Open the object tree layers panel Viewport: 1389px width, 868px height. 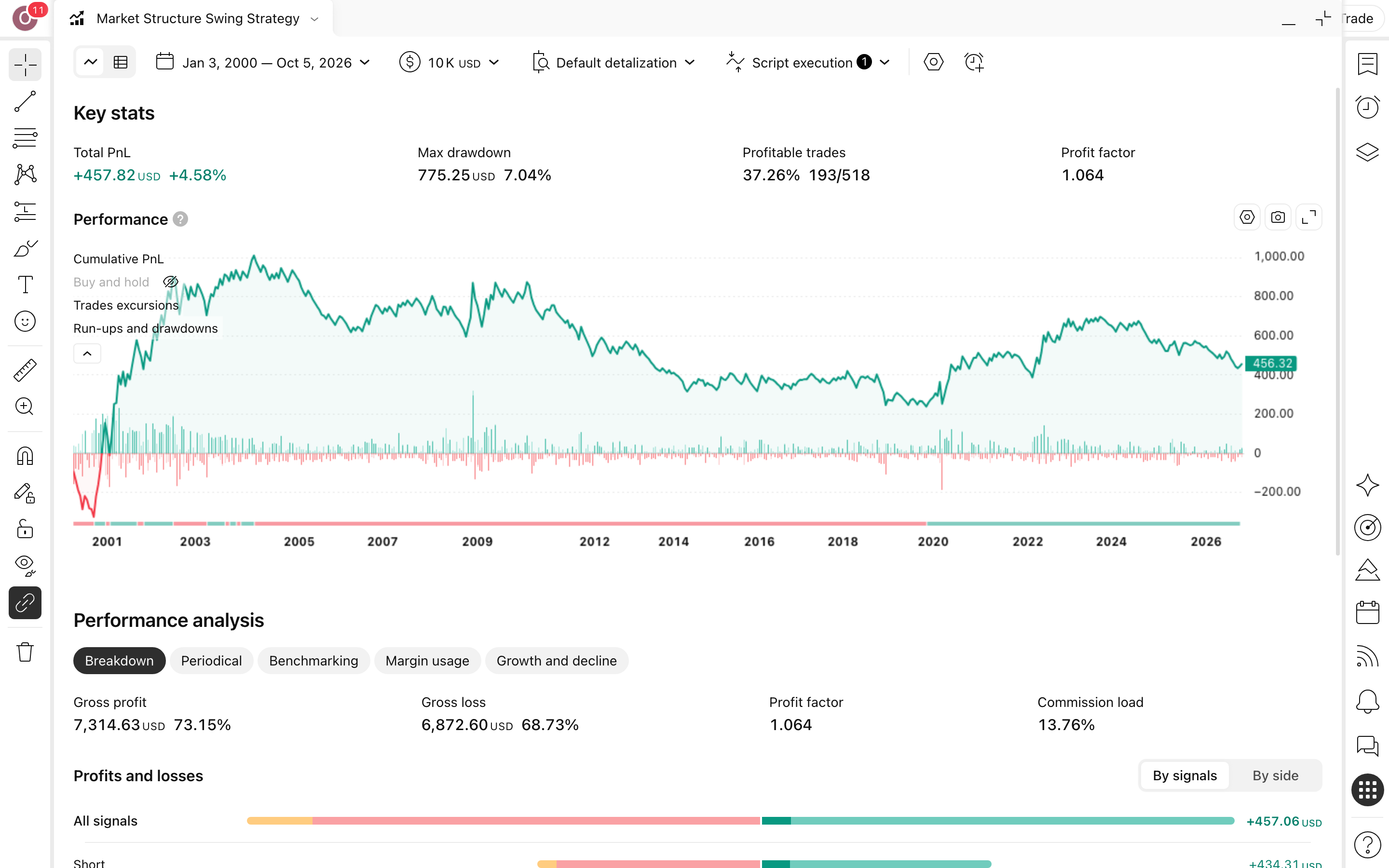pyautogui.click(x=1367, y=152)
